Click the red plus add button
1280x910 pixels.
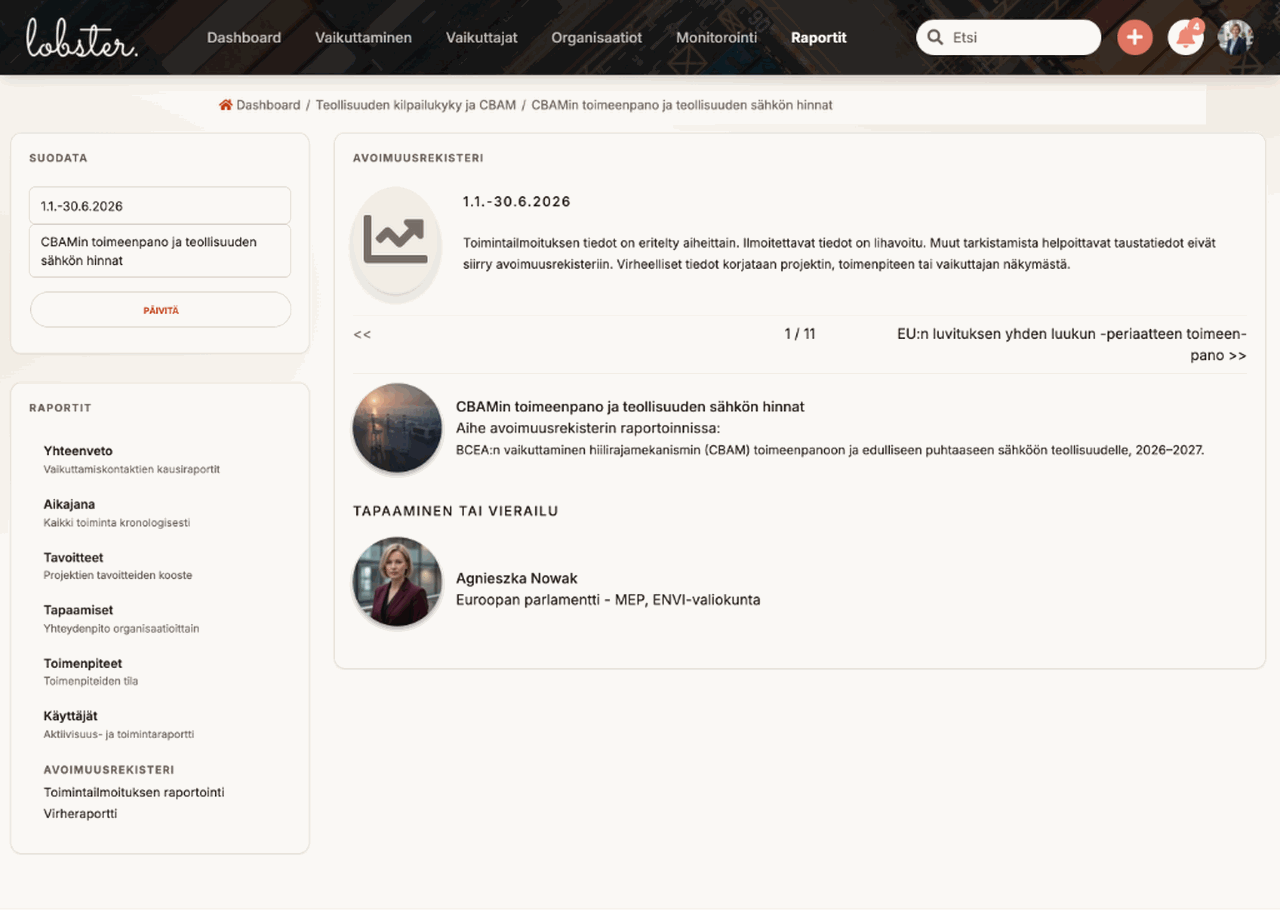click(1134, 38)
